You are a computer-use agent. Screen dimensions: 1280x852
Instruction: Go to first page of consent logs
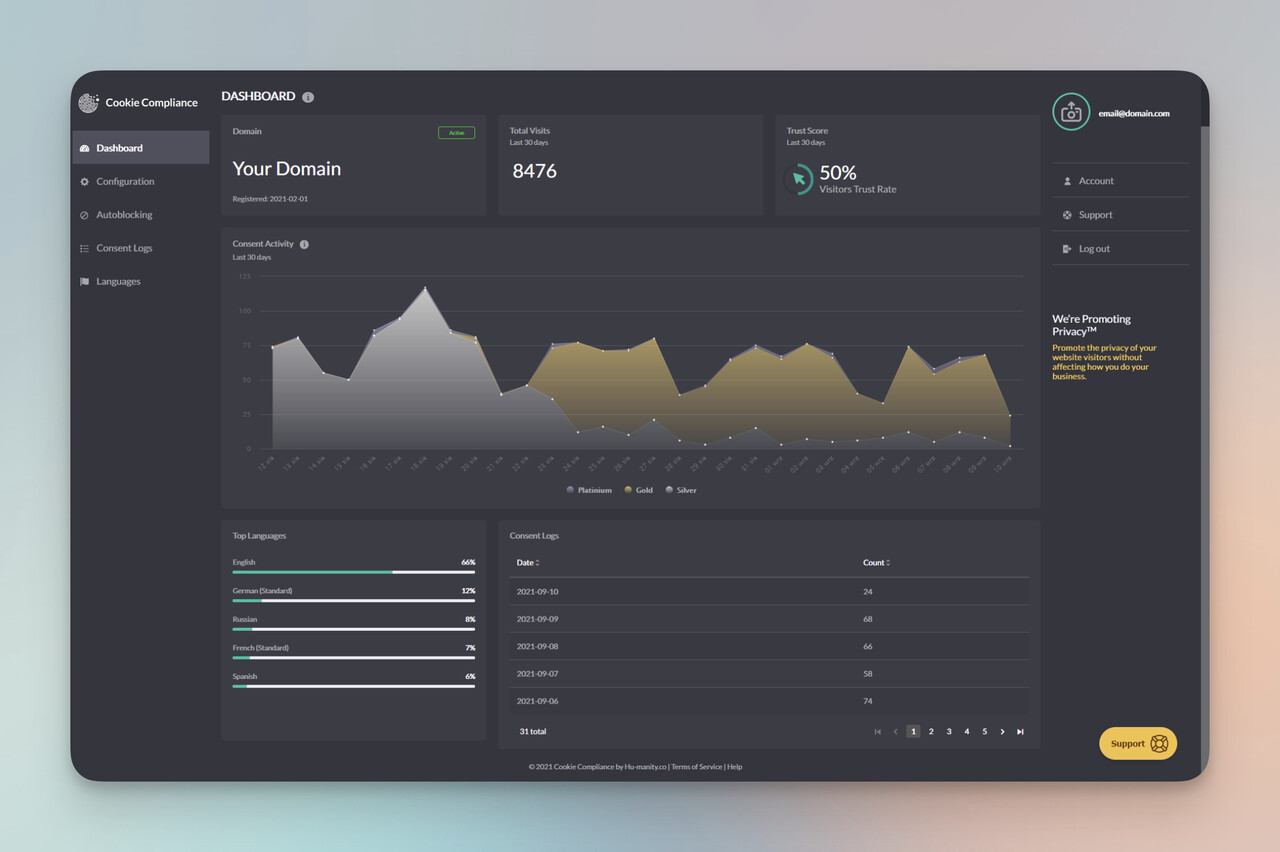click(x=878, y=732)
